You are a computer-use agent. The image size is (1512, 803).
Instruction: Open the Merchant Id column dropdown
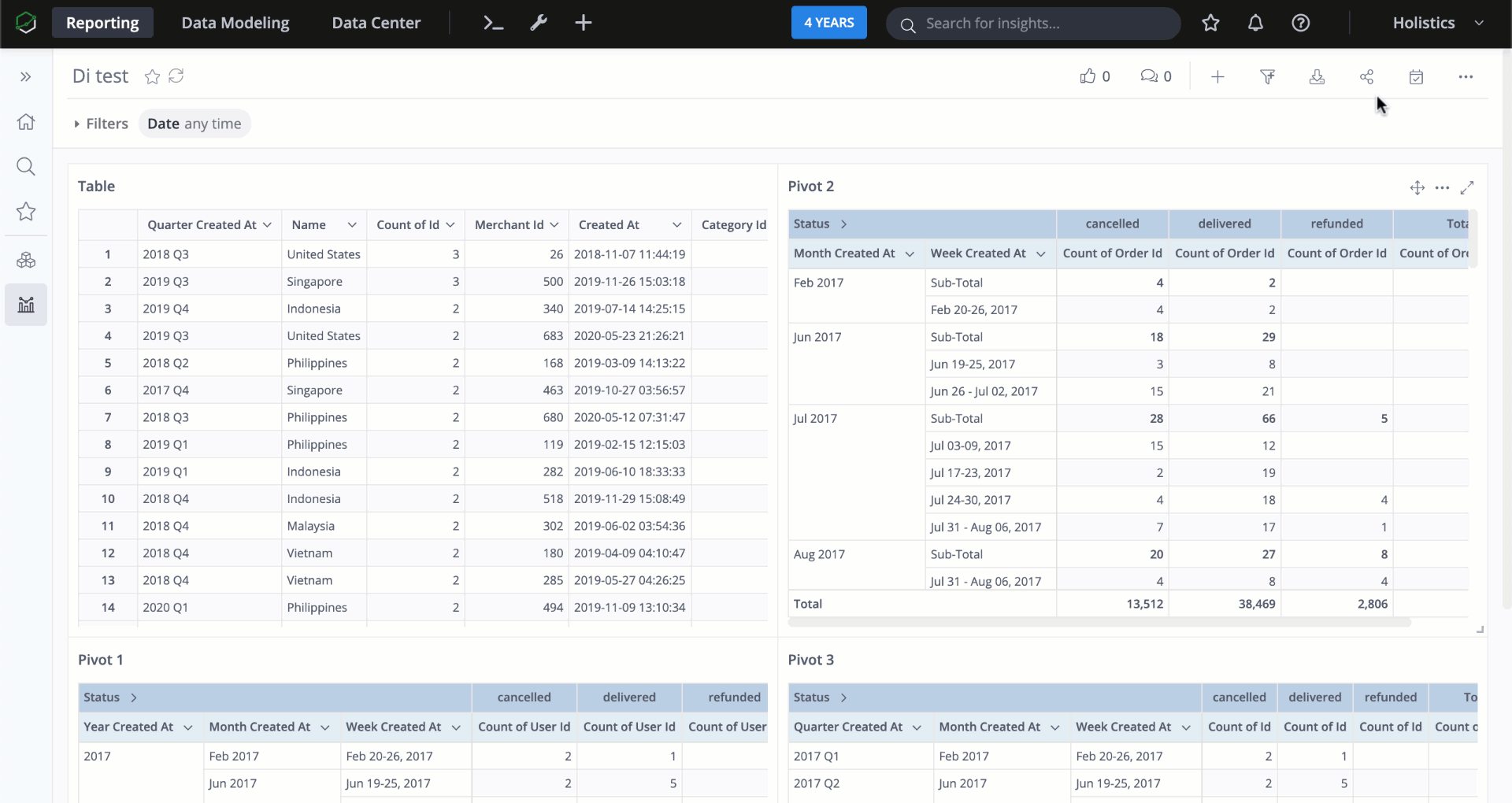pos(554,225)
